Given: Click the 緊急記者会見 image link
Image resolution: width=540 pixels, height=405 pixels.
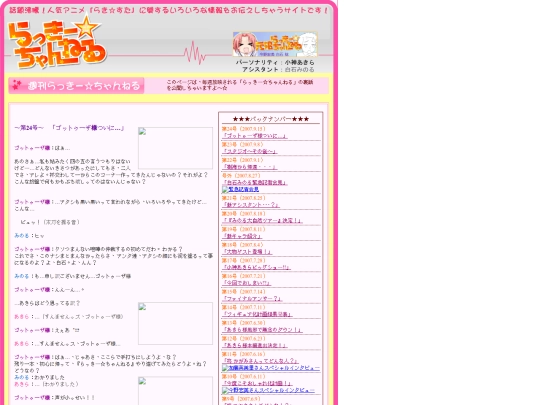Looking at the screenshot, I should click(x=240, y=189).
